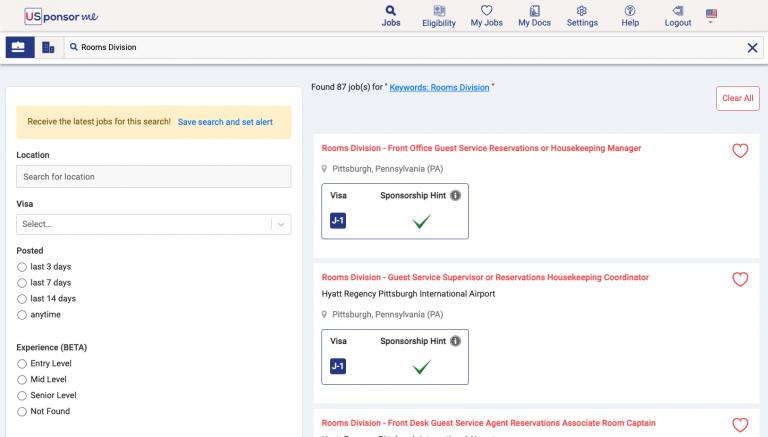The image size is (768, 437).
Task: Select Entry Level experience filter
Action: (x=23, y=363)
